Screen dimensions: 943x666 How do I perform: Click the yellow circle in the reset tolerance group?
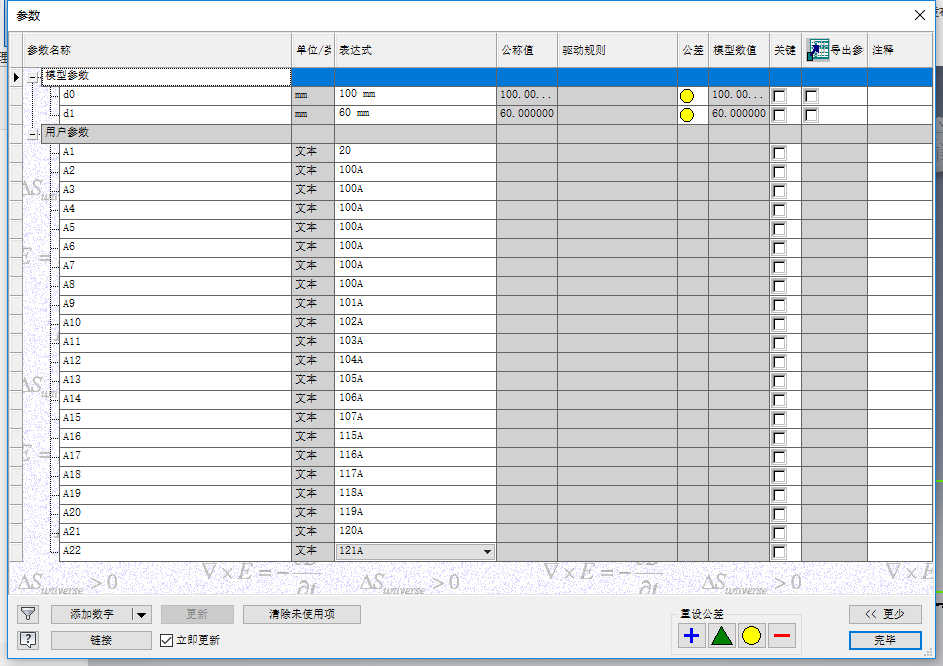751,636
